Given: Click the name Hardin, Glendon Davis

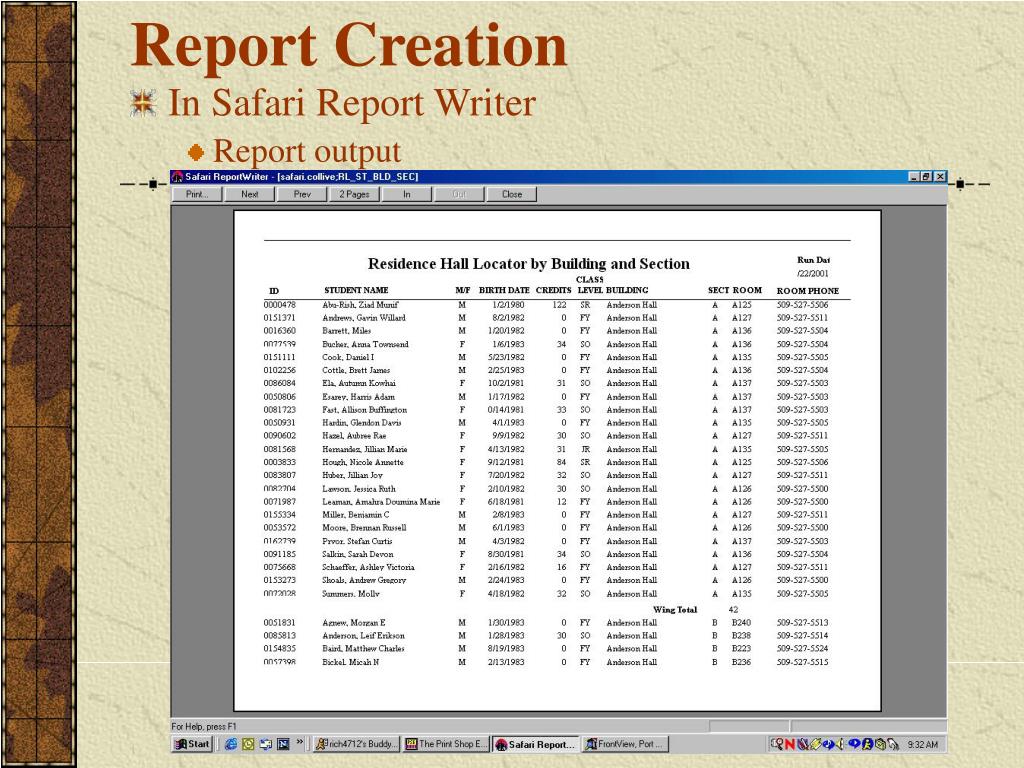Looking at the screenshot, I should [x=362, y=423].
